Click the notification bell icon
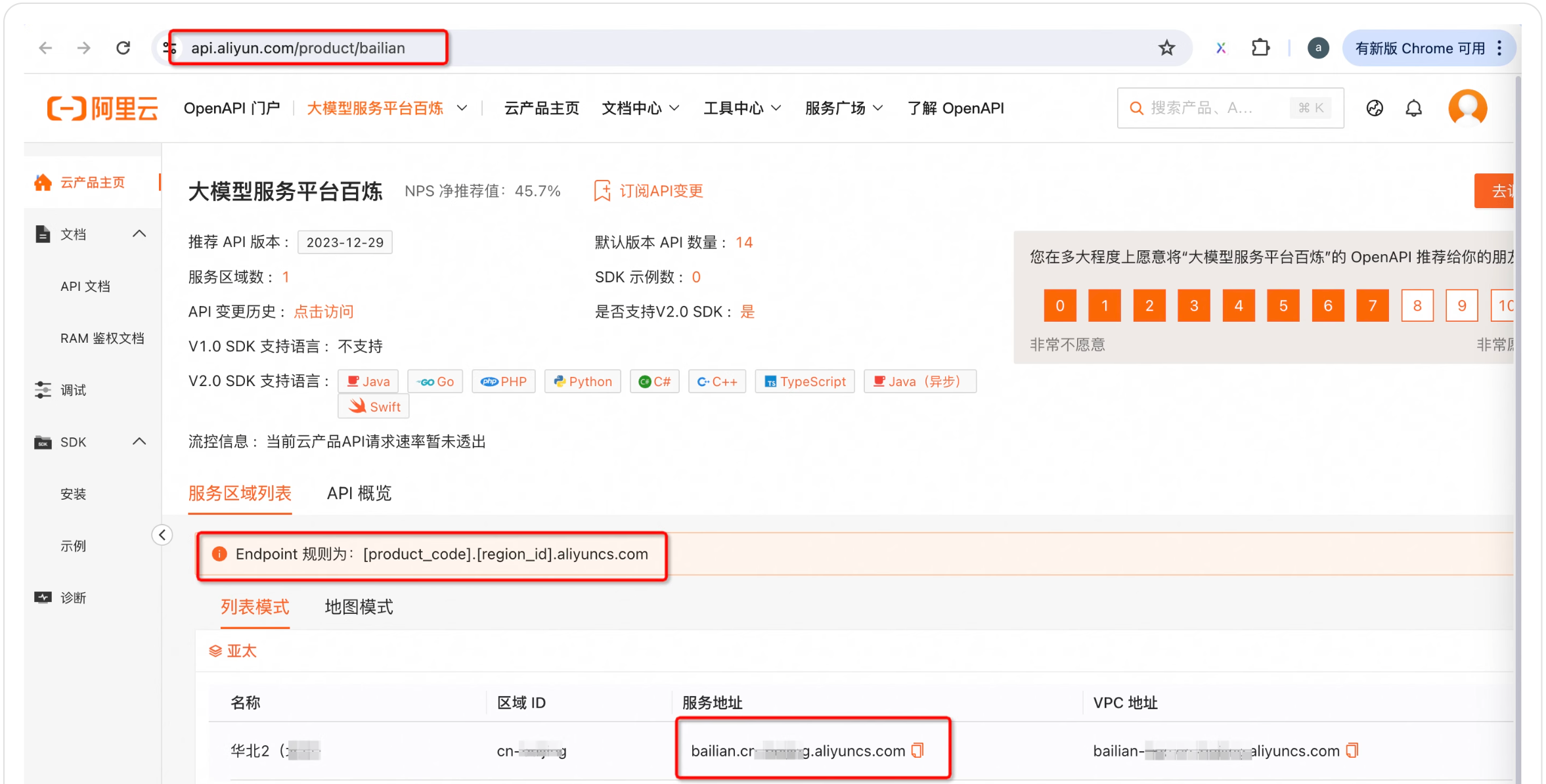1546x784 pixels. [1413, 108]
